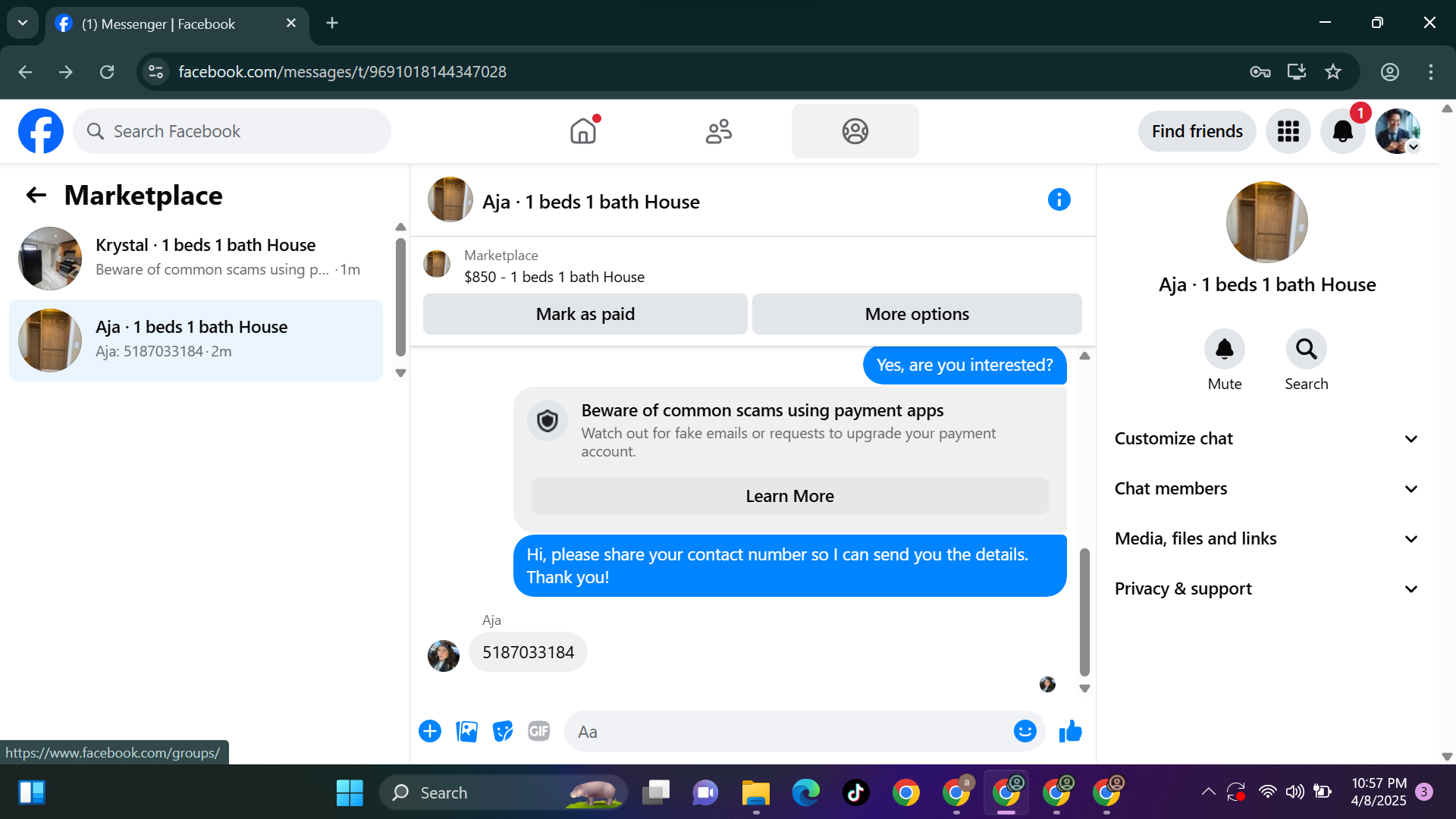Image resolution: width=1456 pixels, height=819 pixels.
Task: Go to the Home tab
Action: click(x=583, y=132)
